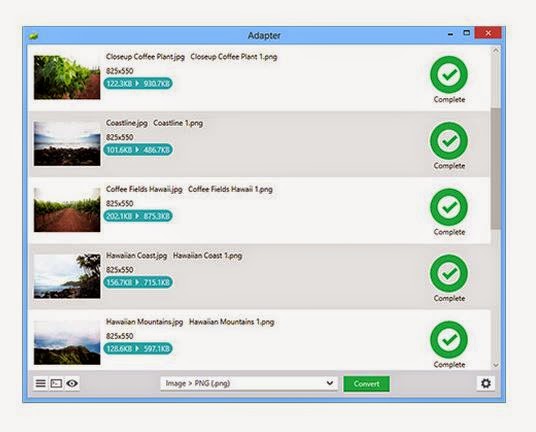The image size is (536, 432).
Task: Select the Hawaiian Mountains thumbnail
Action: (x=67, y=342)
